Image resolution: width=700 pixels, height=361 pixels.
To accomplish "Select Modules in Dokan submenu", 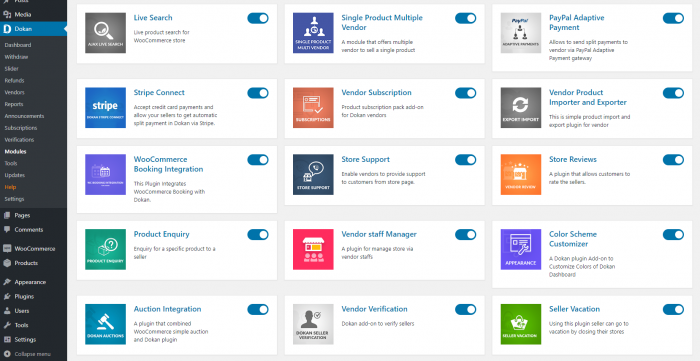I will pos(15,152).
